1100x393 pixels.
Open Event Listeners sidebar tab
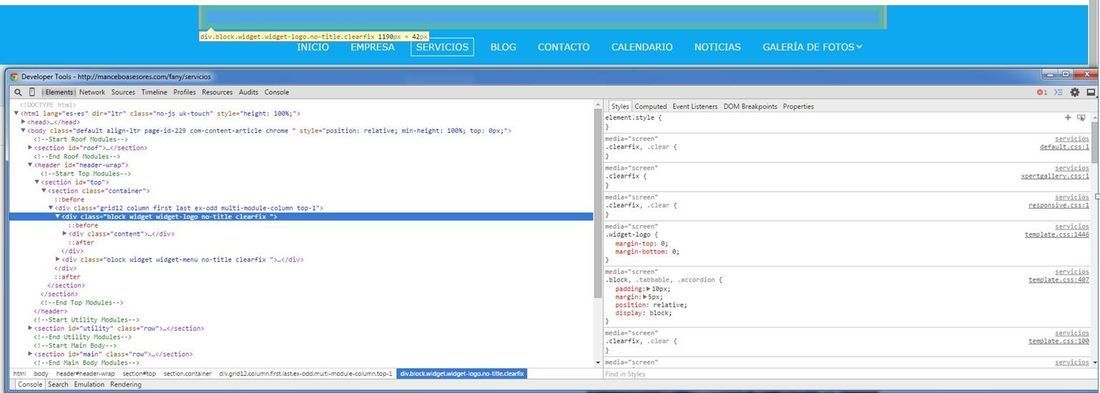pos(695,107)
